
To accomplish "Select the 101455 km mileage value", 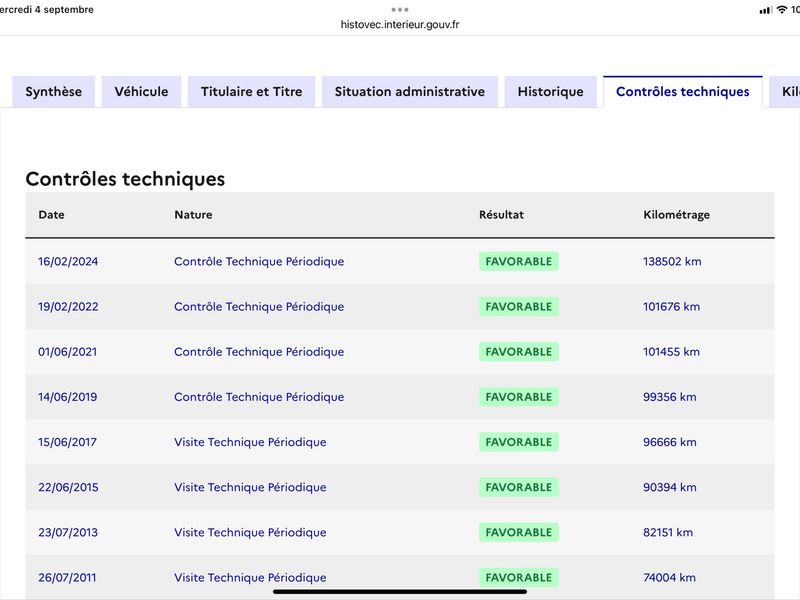I will point(671,352).
